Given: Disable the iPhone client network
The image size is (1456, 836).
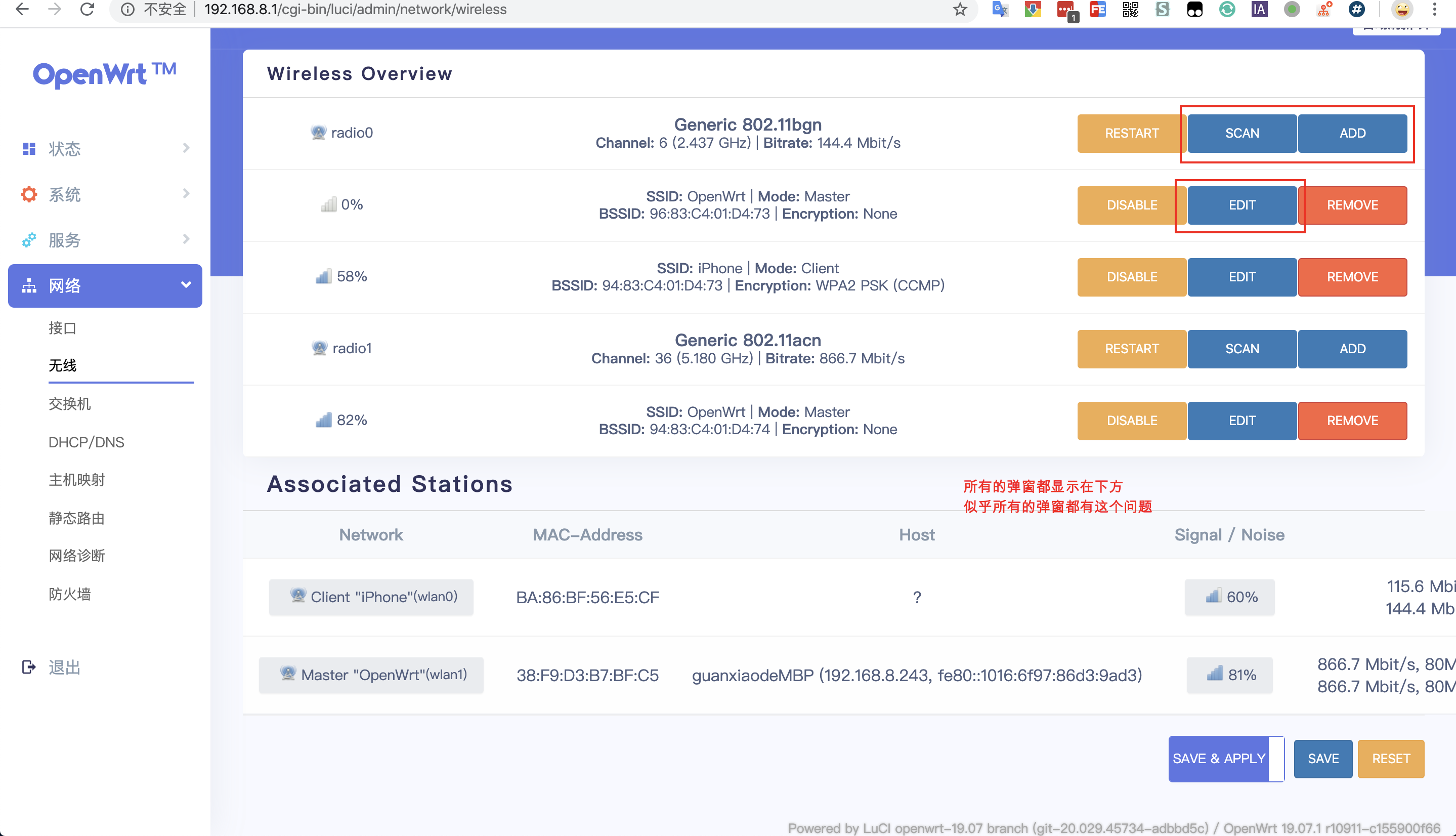Looking at the screenshot, I should pyautogui.click(x=1131, y=277).
